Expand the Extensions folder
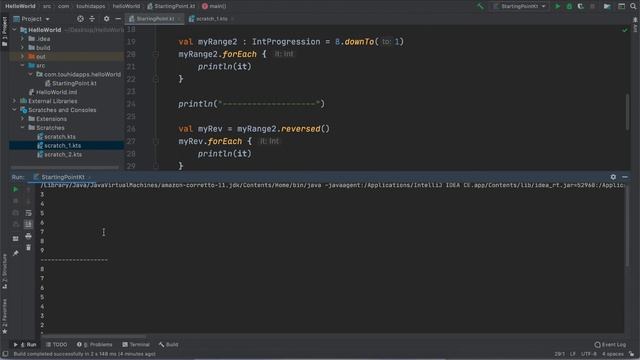The height and width of the screenshot is (360, 640). point(23,119)
